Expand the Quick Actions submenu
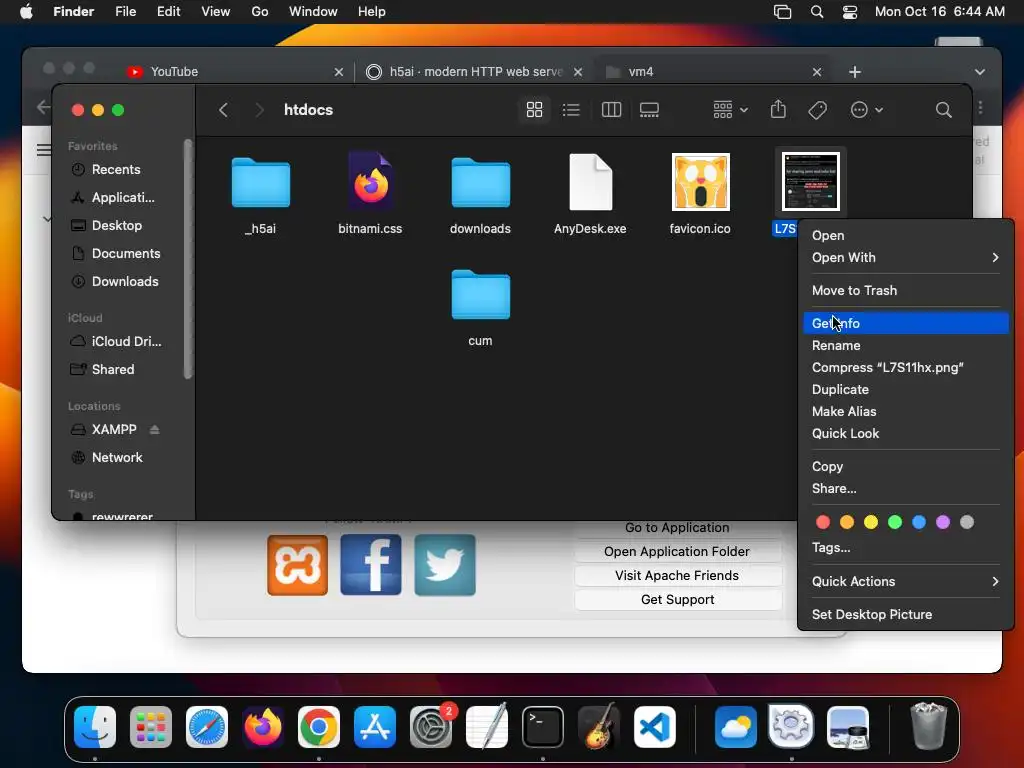The width and height of the screenshot is (1024, 768). click(x=906, y=582)
